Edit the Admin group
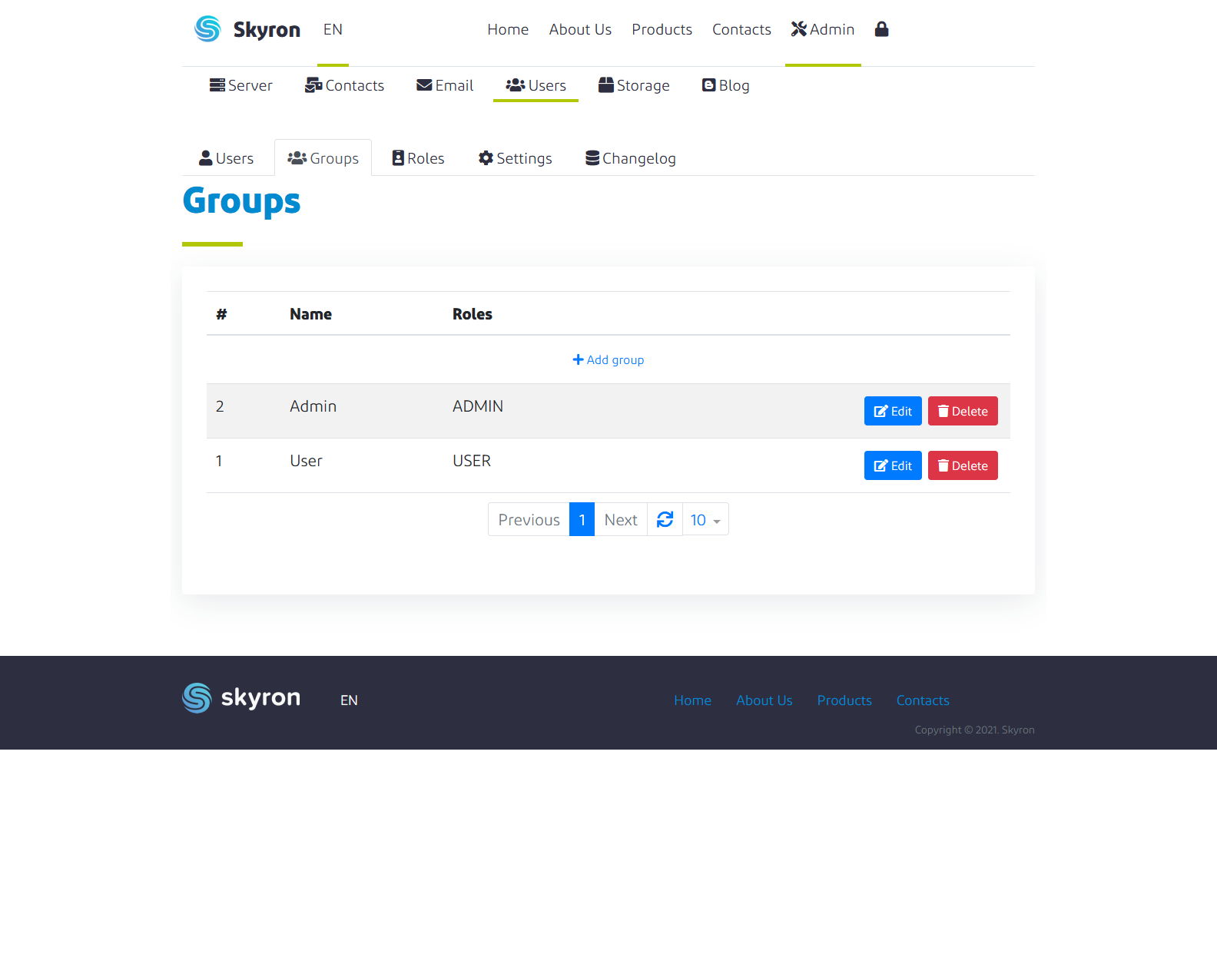The width and height of the screenshot is (1217, 980). pyautogui.click(x=893, y=411)
